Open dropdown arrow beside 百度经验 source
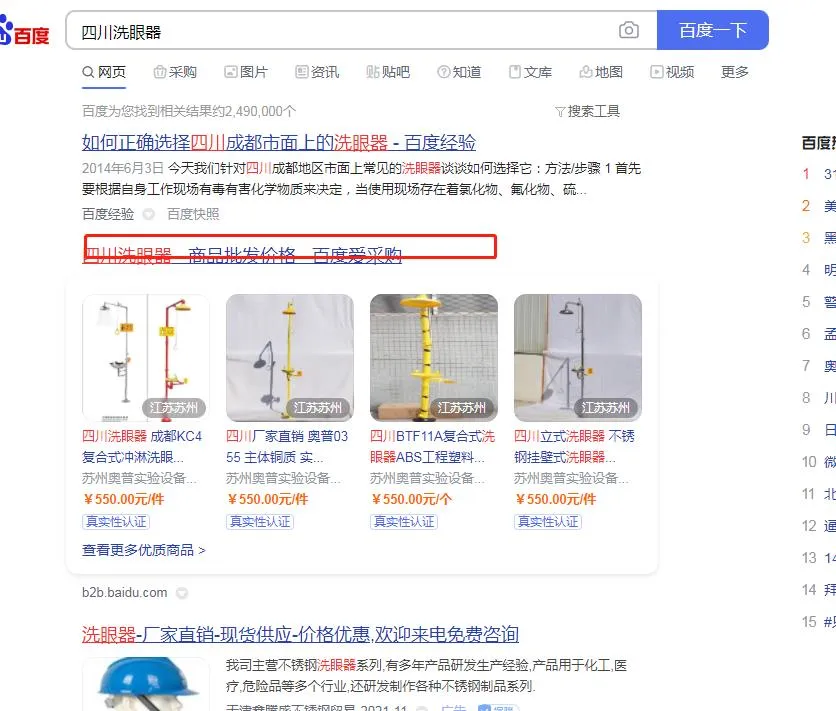836x711 pixels. (149, 214)
